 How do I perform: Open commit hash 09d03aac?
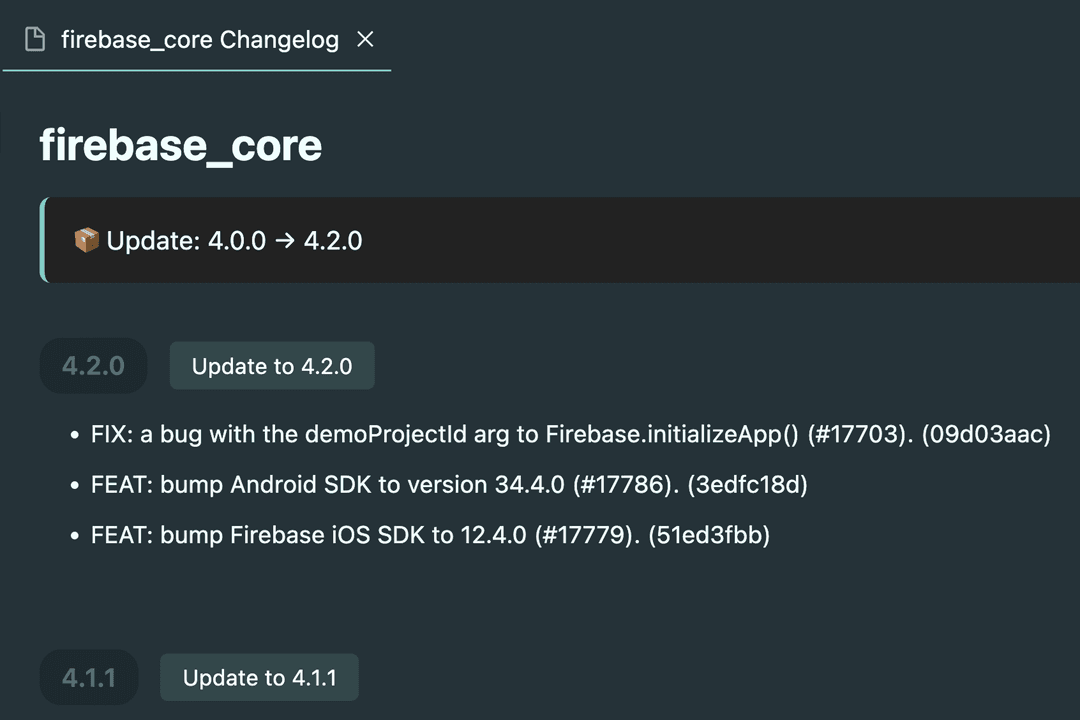pos(986,435)
